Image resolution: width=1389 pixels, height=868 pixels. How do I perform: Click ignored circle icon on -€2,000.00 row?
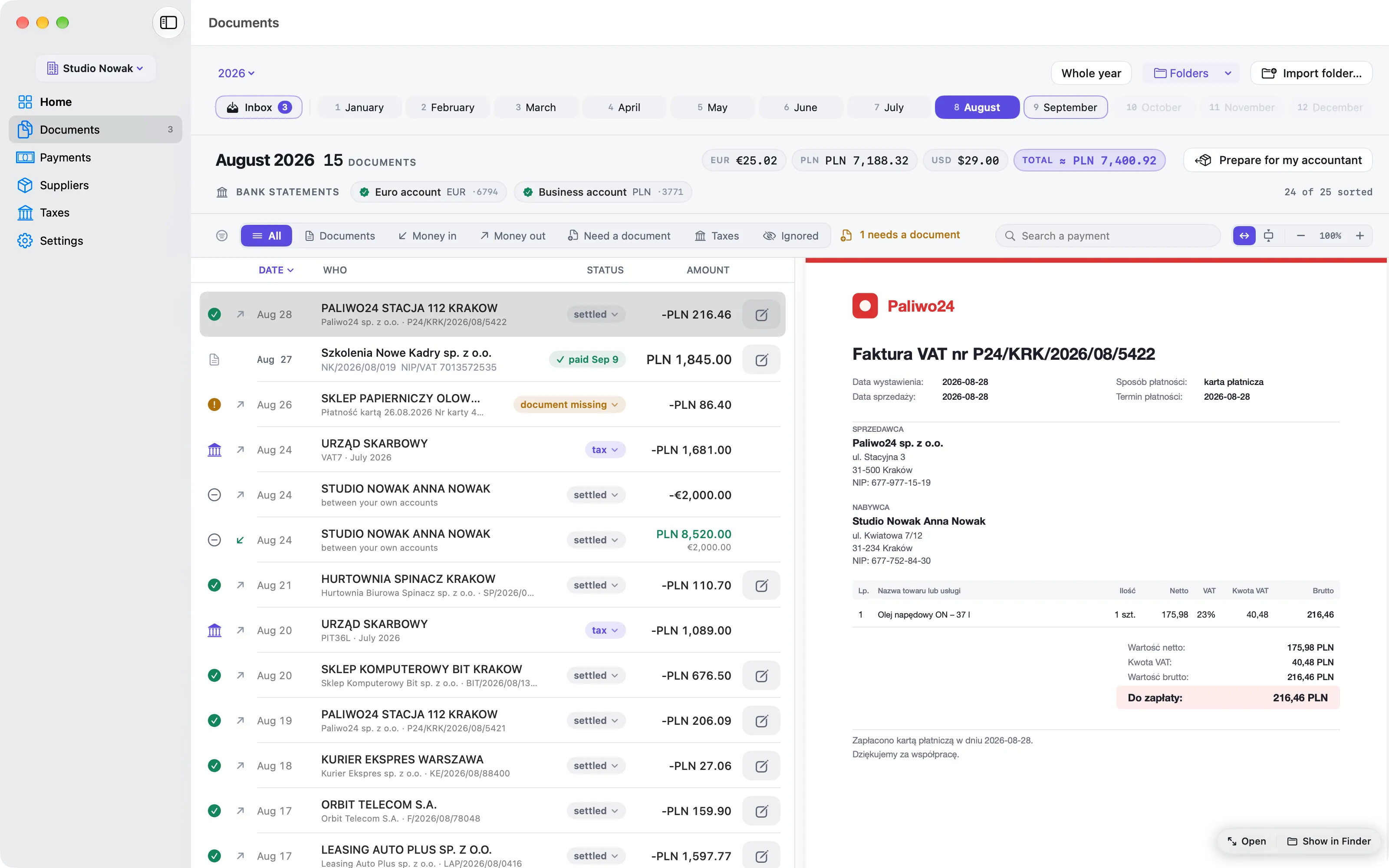214,495
